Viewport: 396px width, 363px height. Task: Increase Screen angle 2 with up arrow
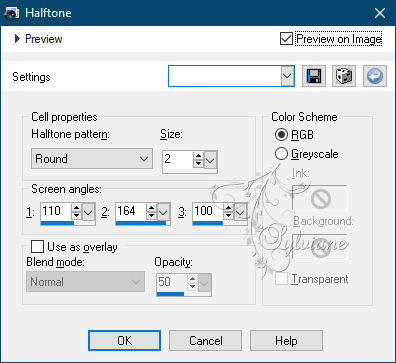coord(152,207)
